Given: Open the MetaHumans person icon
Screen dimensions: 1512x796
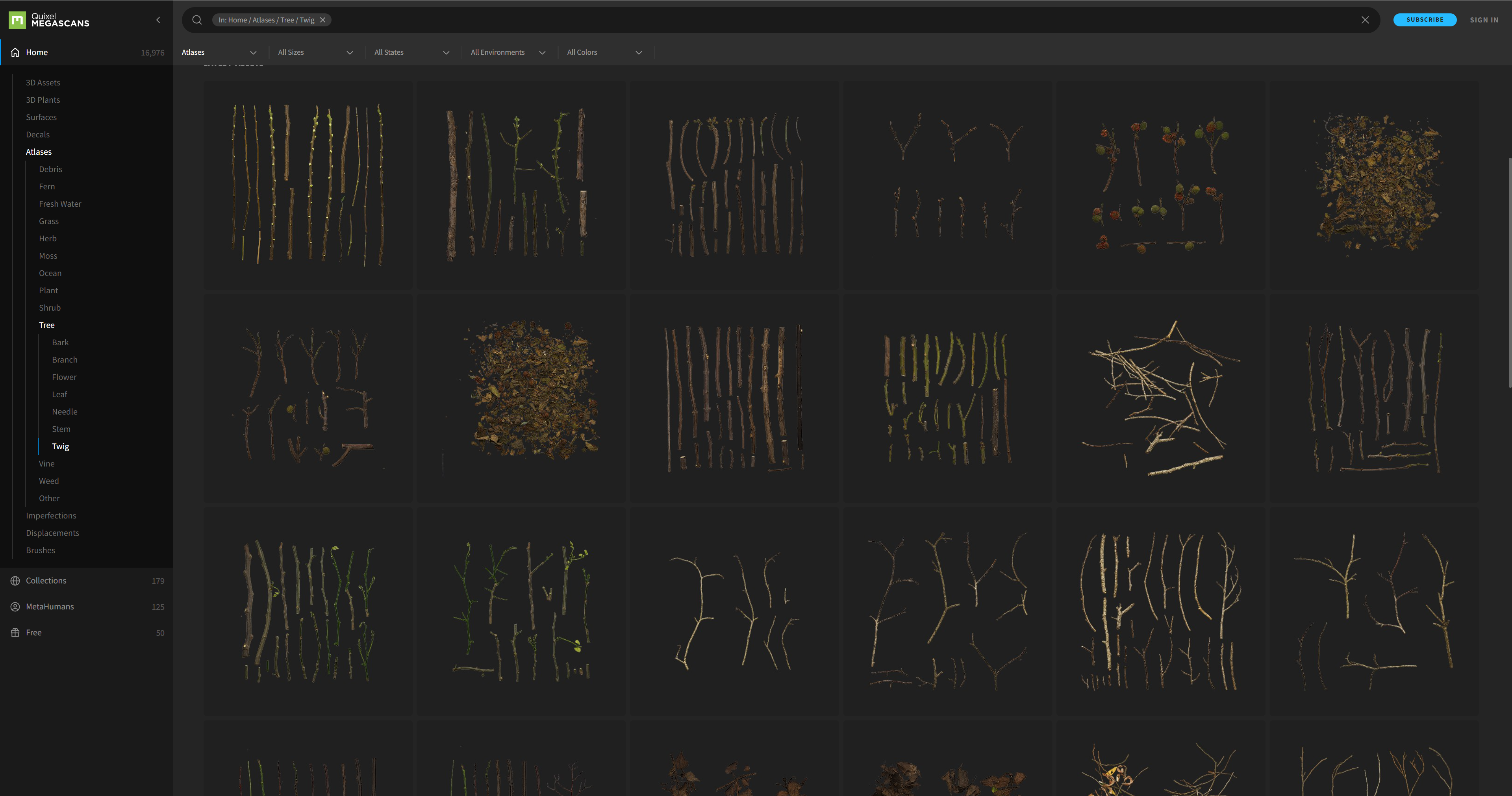Looking at the screenshot, I should [15, 606].
